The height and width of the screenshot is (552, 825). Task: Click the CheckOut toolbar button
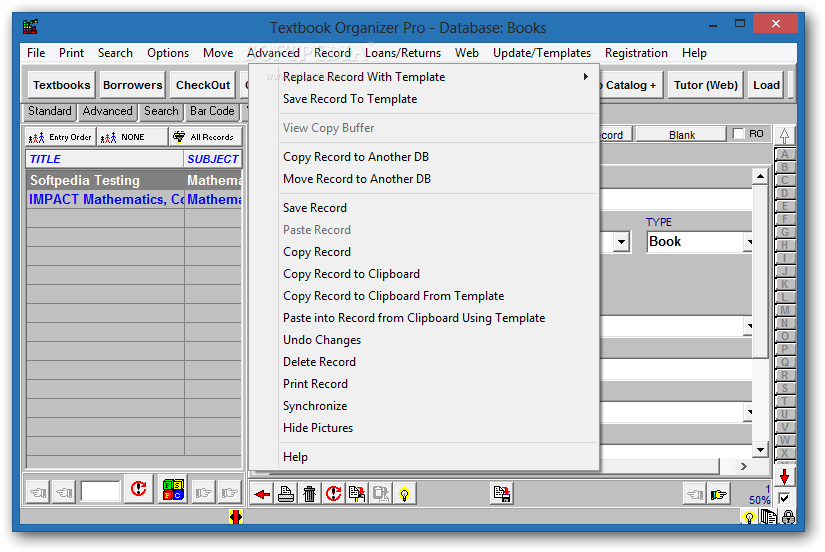(x=203, y=85)
